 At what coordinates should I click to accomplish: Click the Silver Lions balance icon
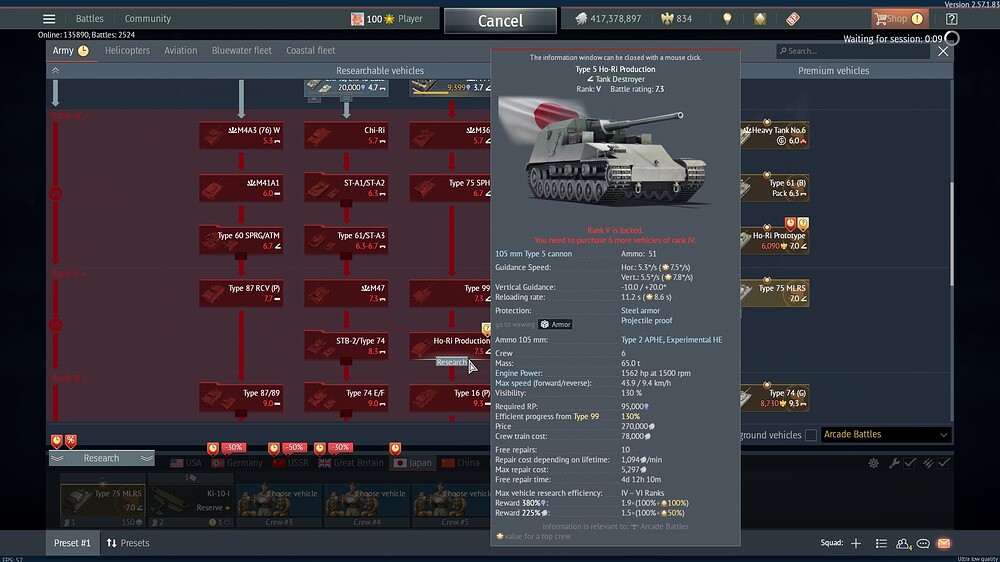pyautogui.click(x=581, y=18)
